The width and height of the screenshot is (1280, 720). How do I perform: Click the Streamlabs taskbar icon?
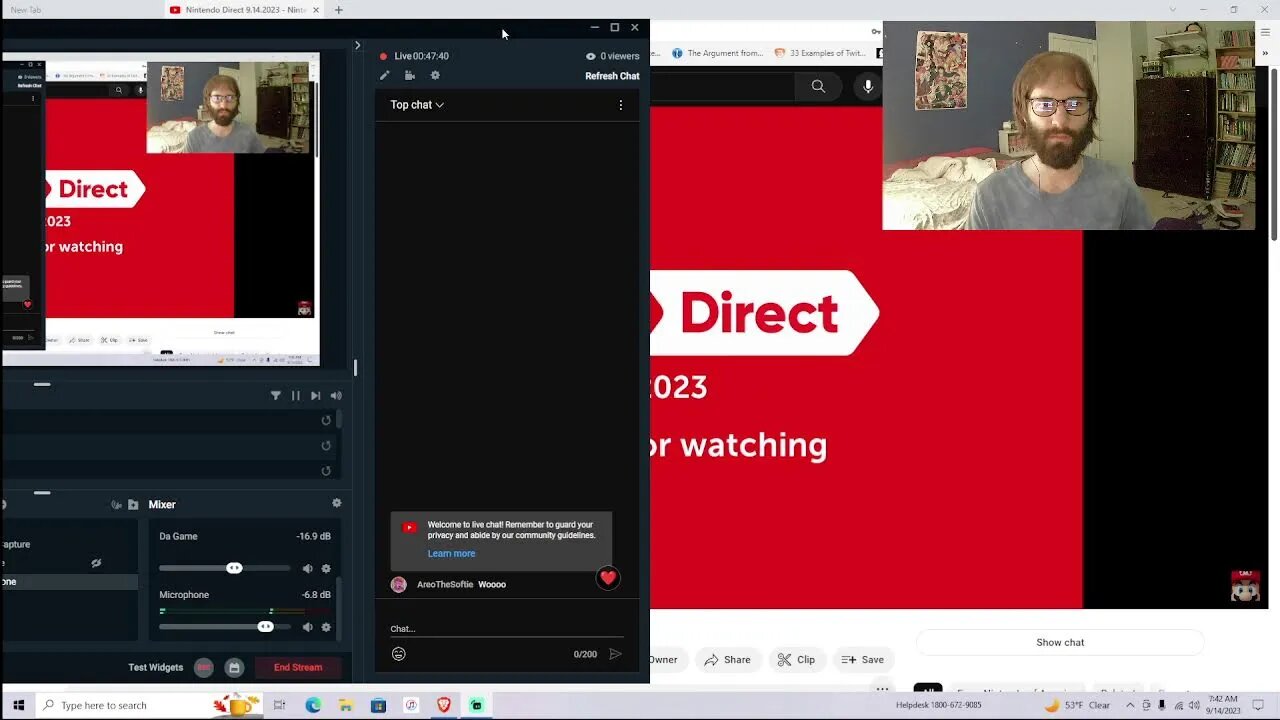476,705
